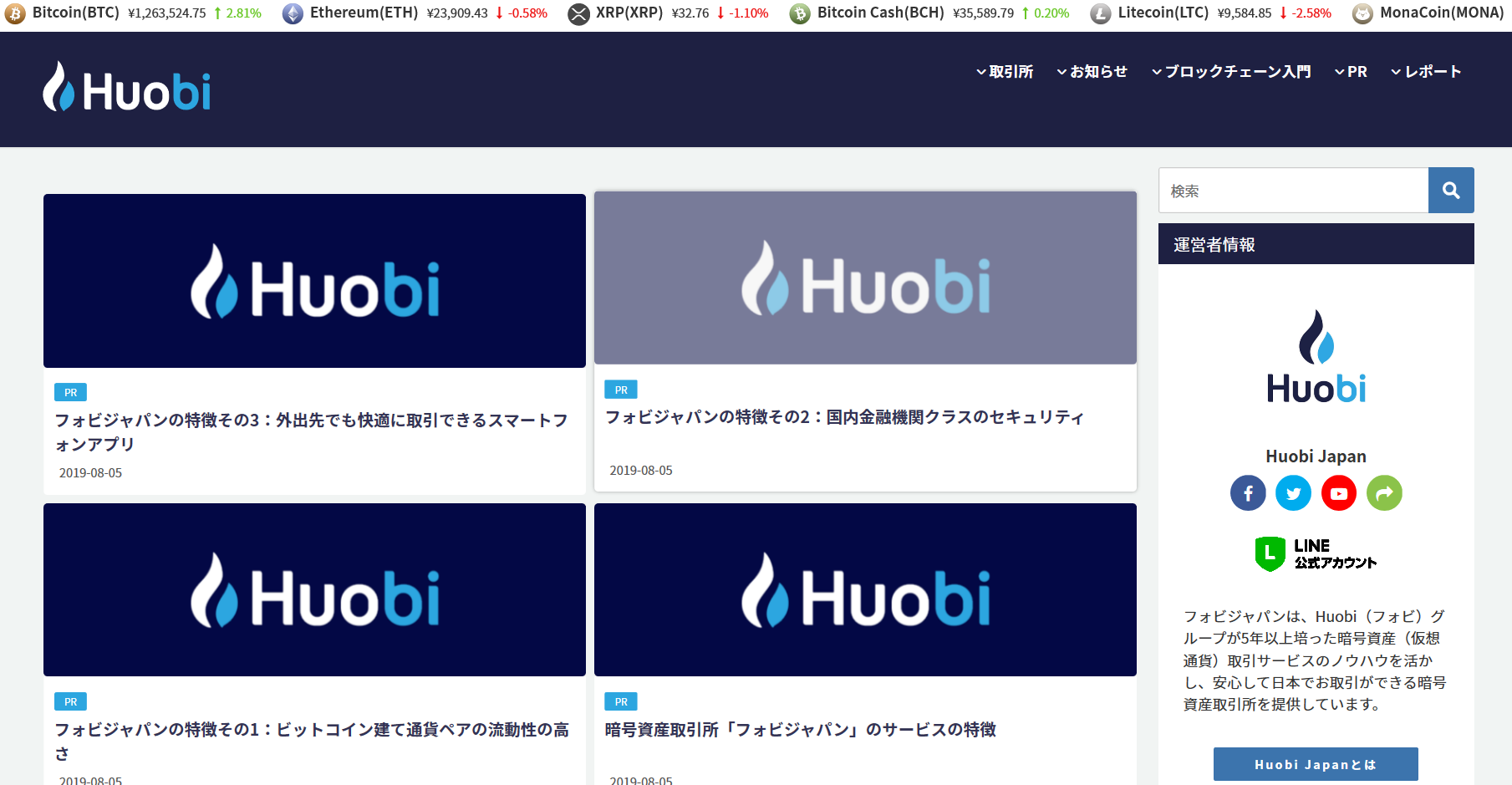Click the Huobi flame logo in sidebar
Image resolution: width=1512 pixels, height=785 pixels.
point(1316,357)
